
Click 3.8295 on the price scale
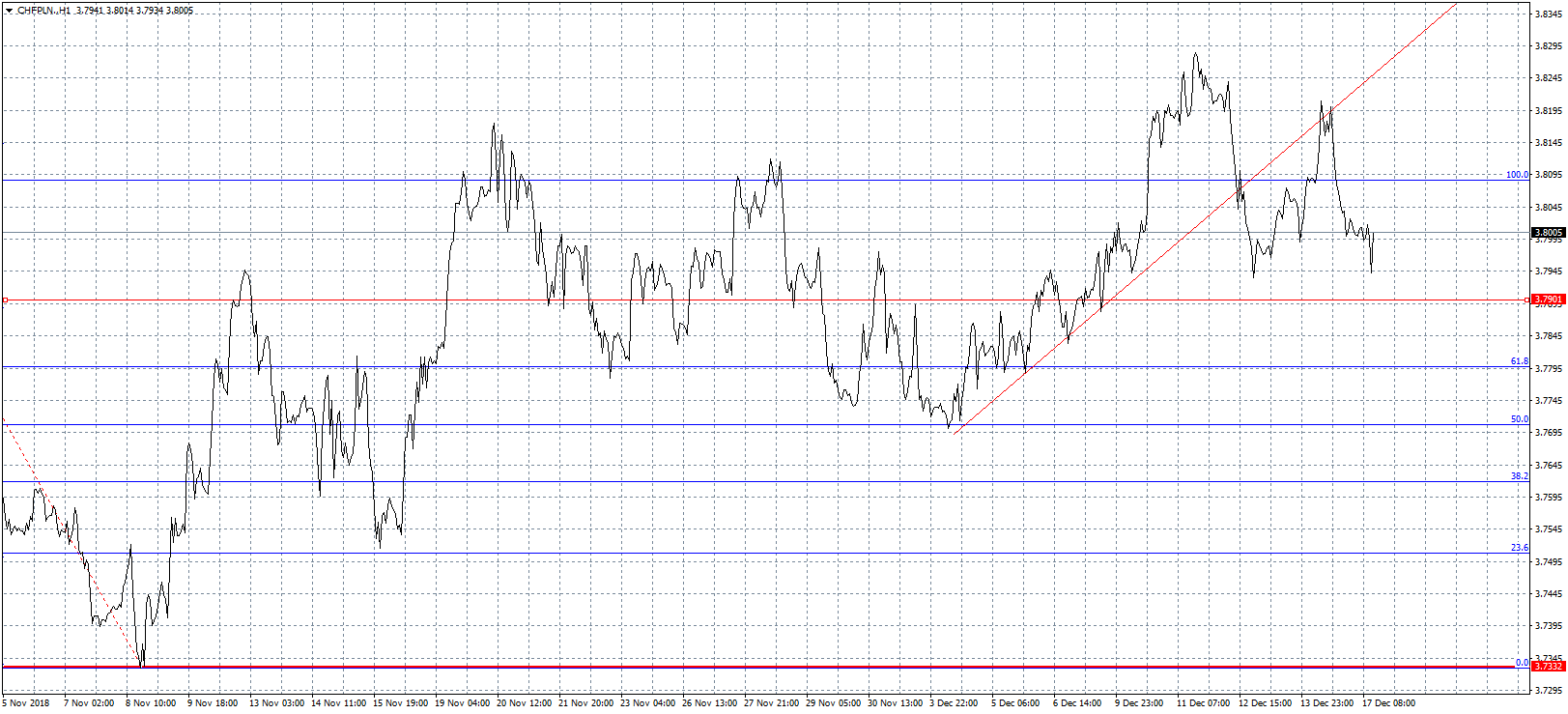(x=1549, y=45)
